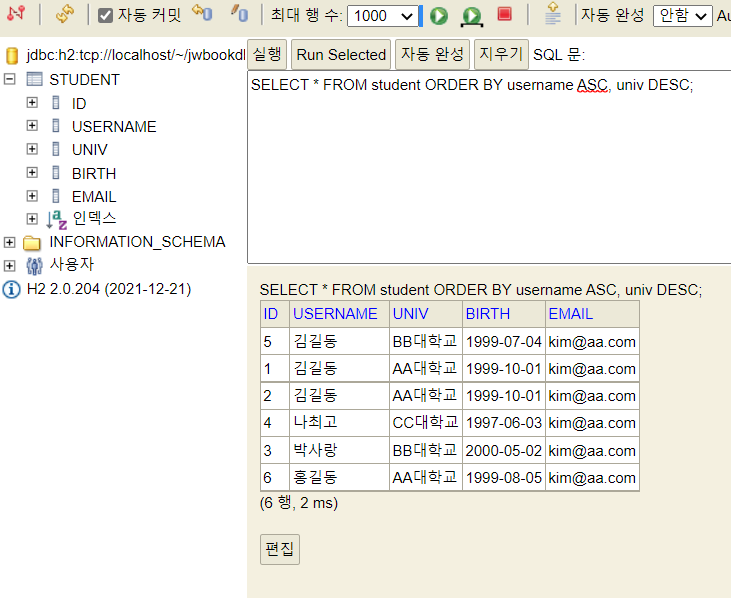Image resolution: width=731 pixels, height=598 pixels.
Task: Expand the USERNAME column node
Action: pos(32,125)
